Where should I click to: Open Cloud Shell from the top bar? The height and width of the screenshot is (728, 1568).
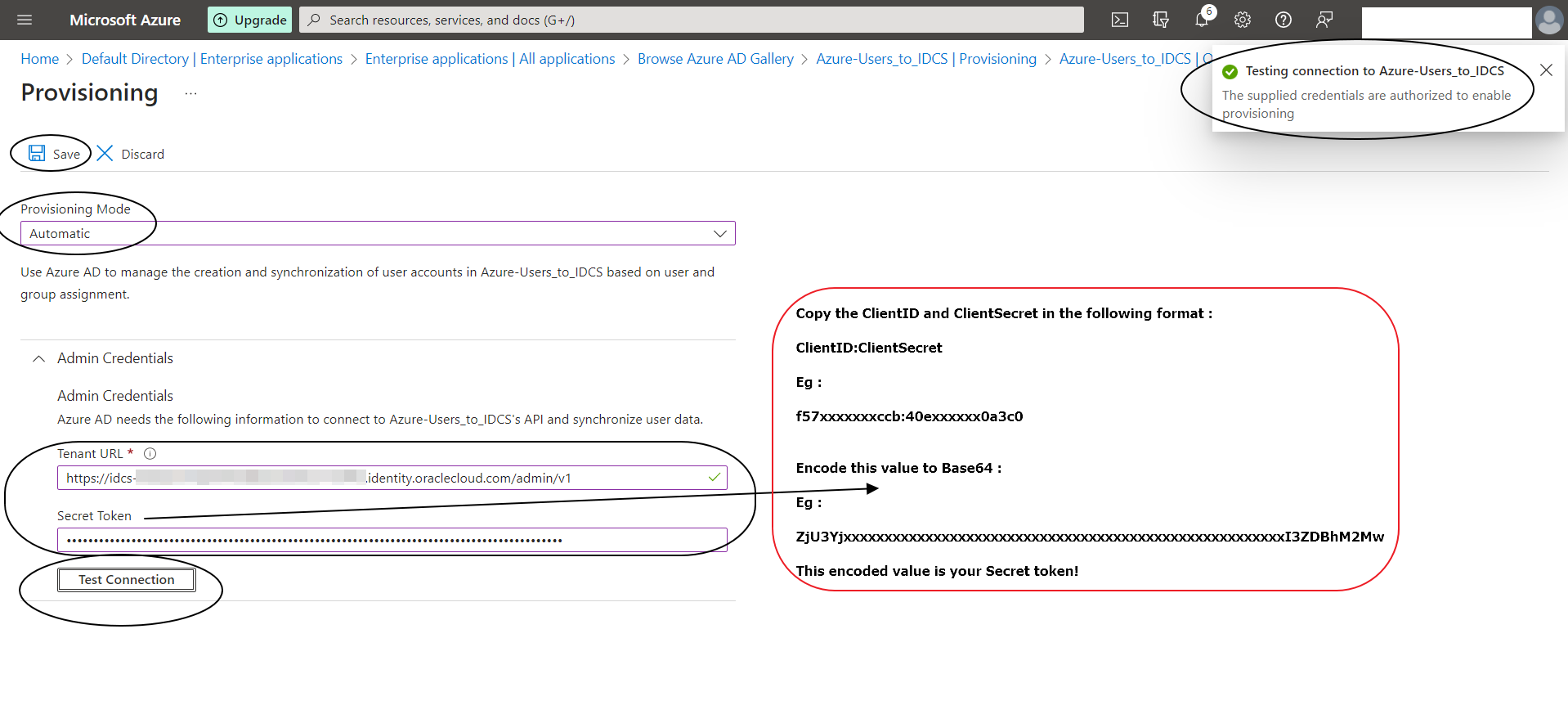1120,20
